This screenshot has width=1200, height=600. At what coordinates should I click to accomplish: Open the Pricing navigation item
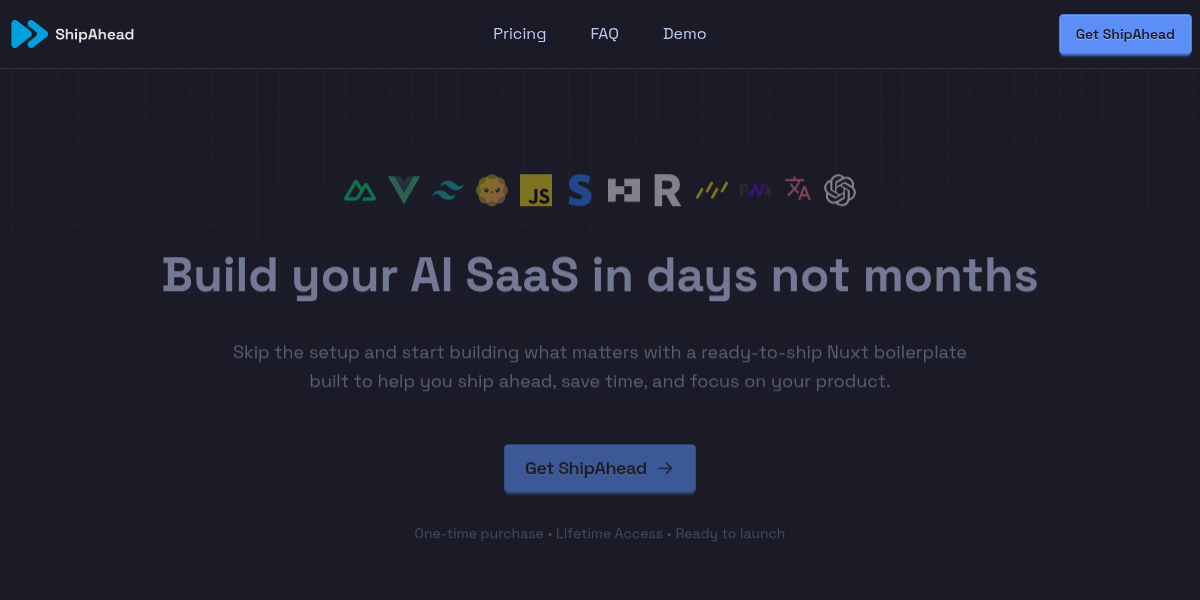(x=519, y=34)
